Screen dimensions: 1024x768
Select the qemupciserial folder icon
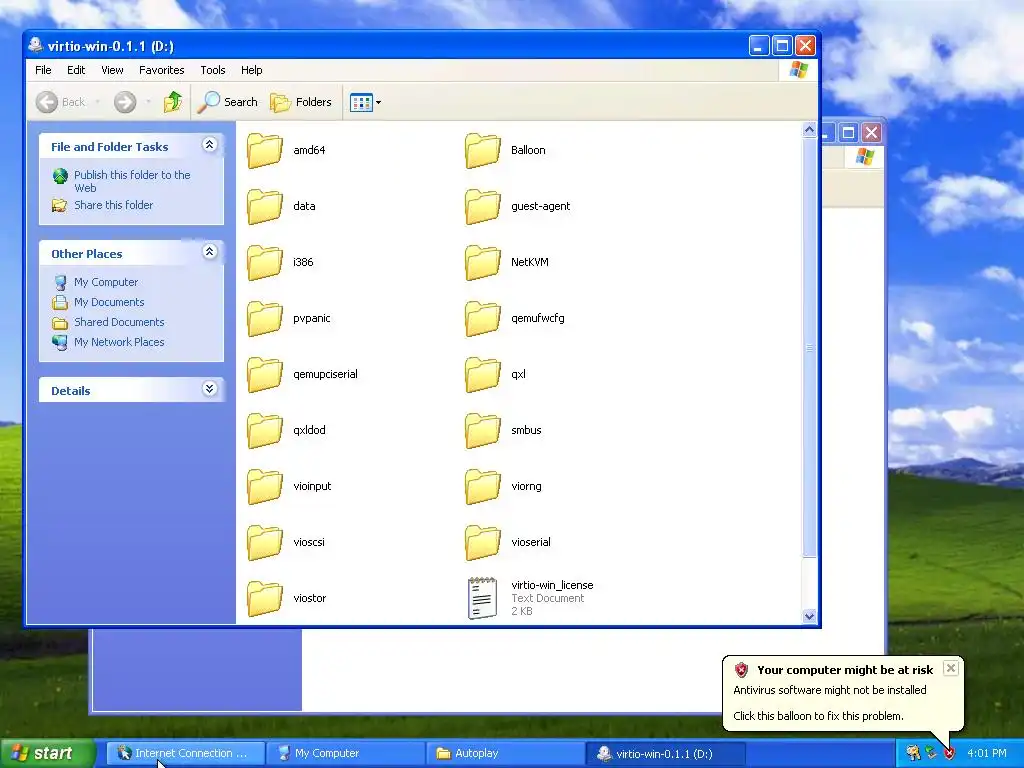264,374
